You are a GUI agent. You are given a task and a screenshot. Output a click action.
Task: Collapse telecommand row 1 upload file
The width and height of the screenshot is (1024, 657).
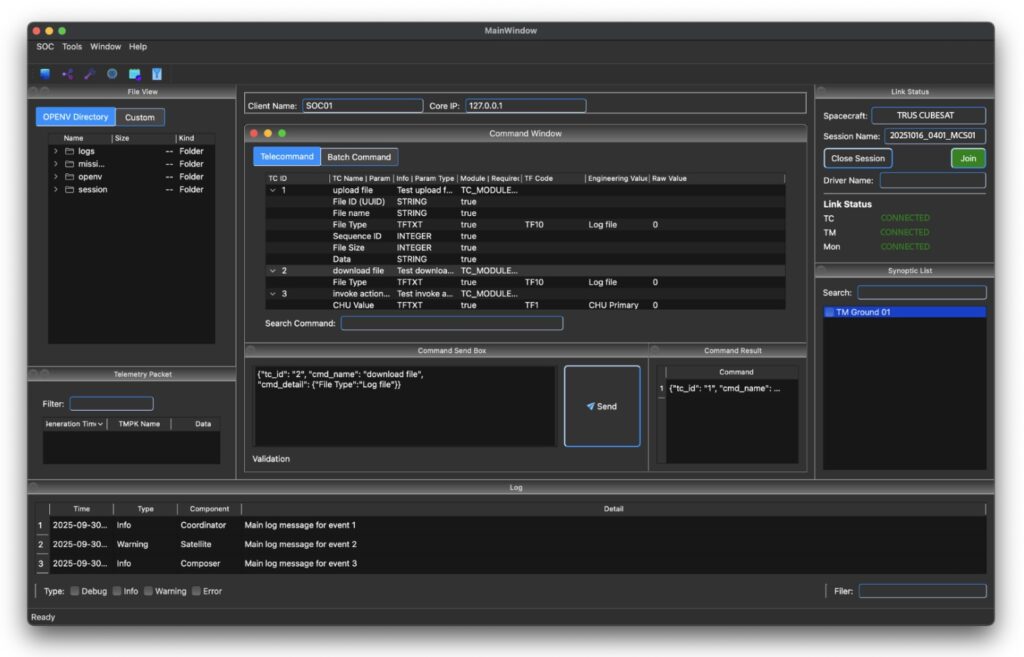(x=273, y=190)
